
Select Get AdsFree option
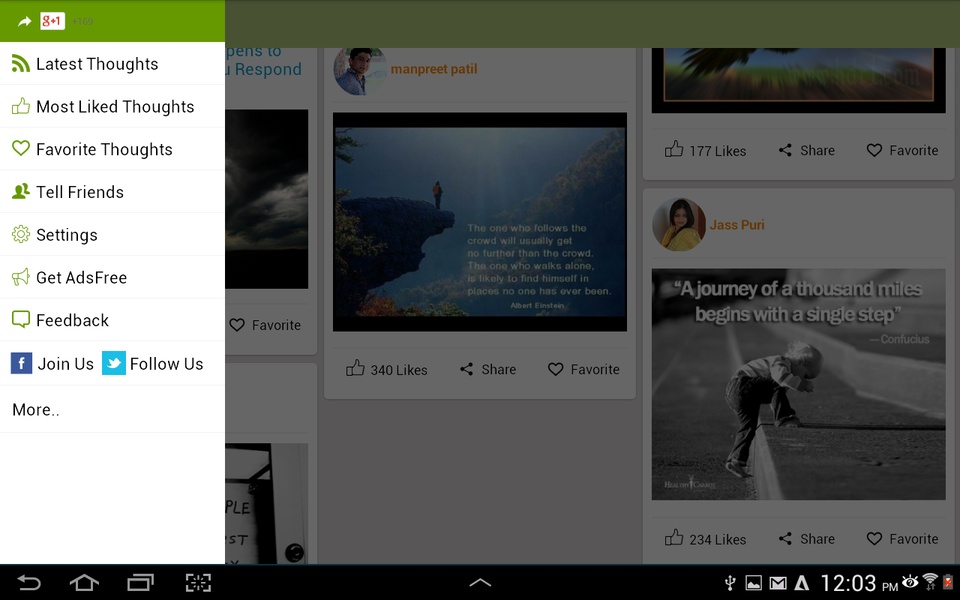tap(113, 277)
